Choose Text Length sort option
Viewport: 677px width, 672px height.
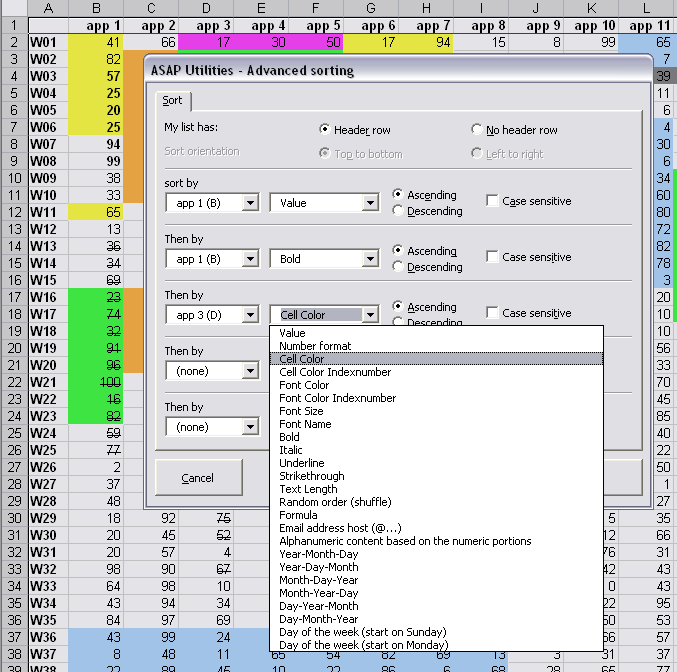click(436, 489)
